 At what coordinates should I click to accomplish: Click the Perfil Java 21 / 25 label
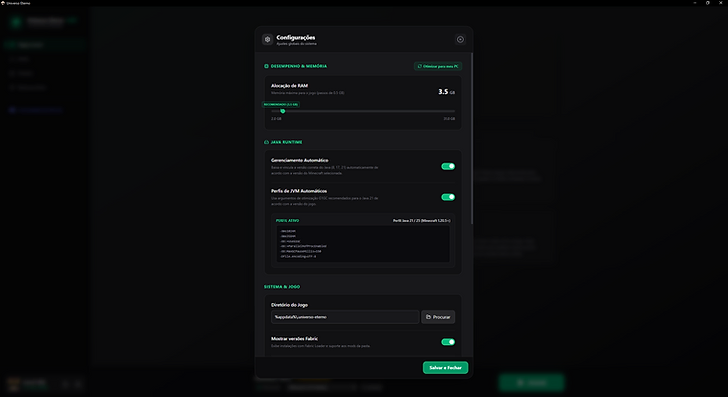pyautogui.click(x=422, y=221)
